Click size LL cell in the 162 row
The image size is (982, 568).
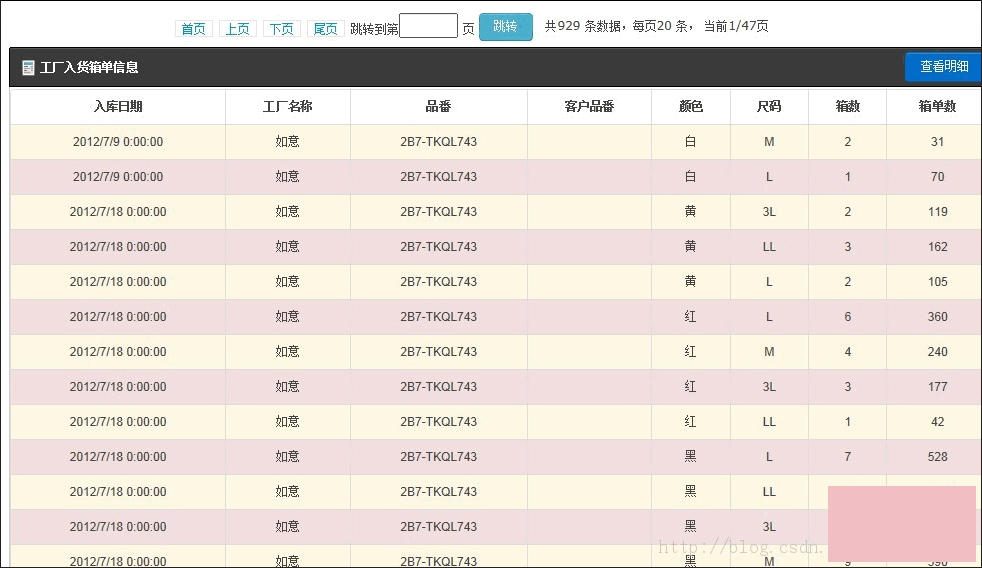coord(769,247)
